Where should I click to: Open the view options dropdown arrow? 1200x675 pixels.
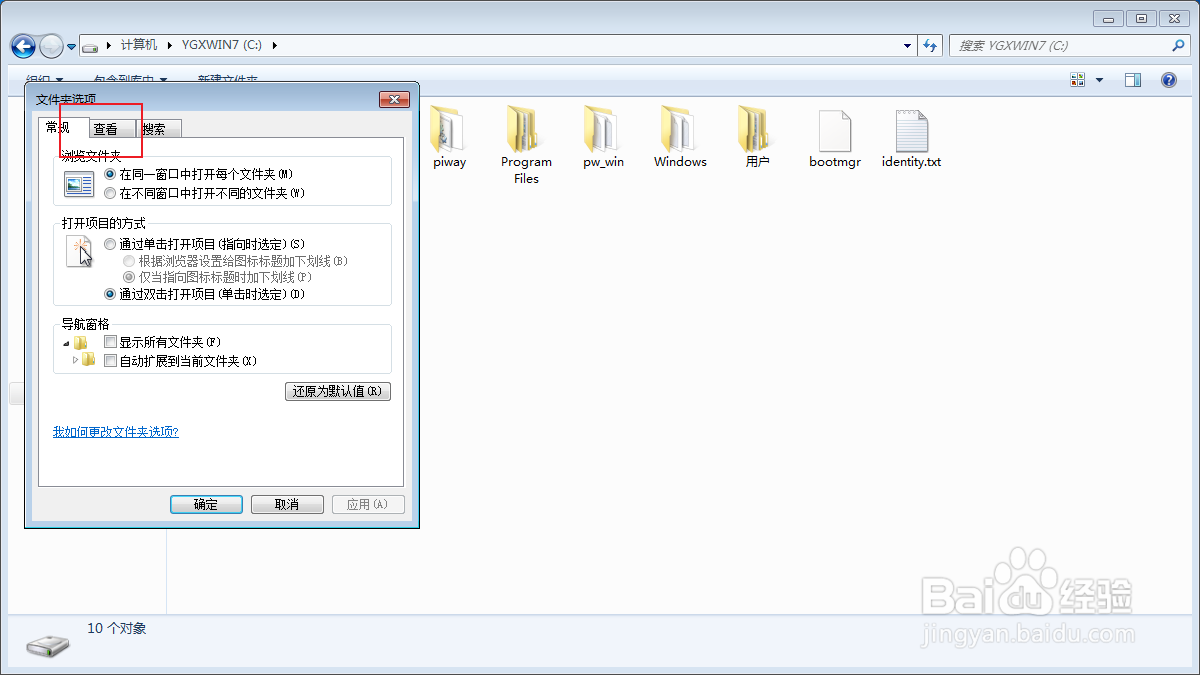click(1100, 80)
